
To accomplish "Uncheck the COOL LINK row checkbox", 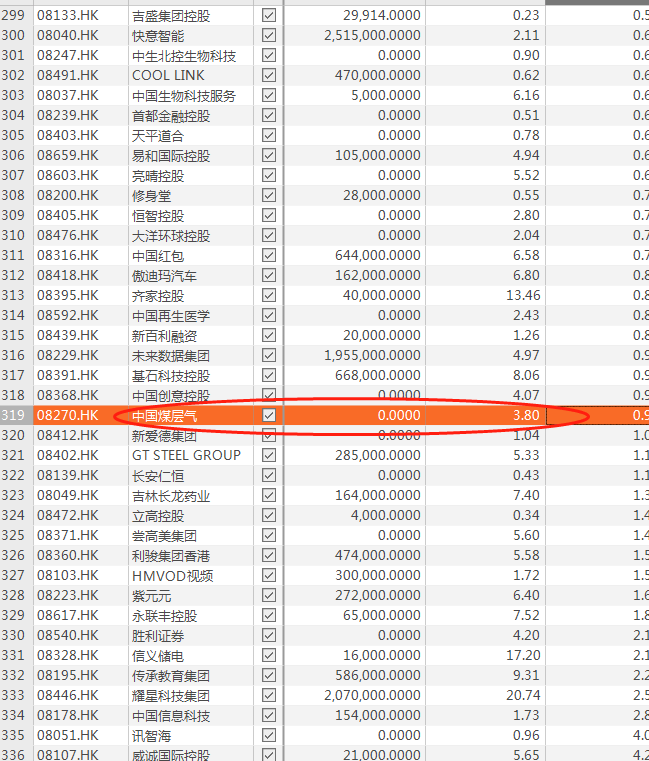I will click(x=269, y=75).
